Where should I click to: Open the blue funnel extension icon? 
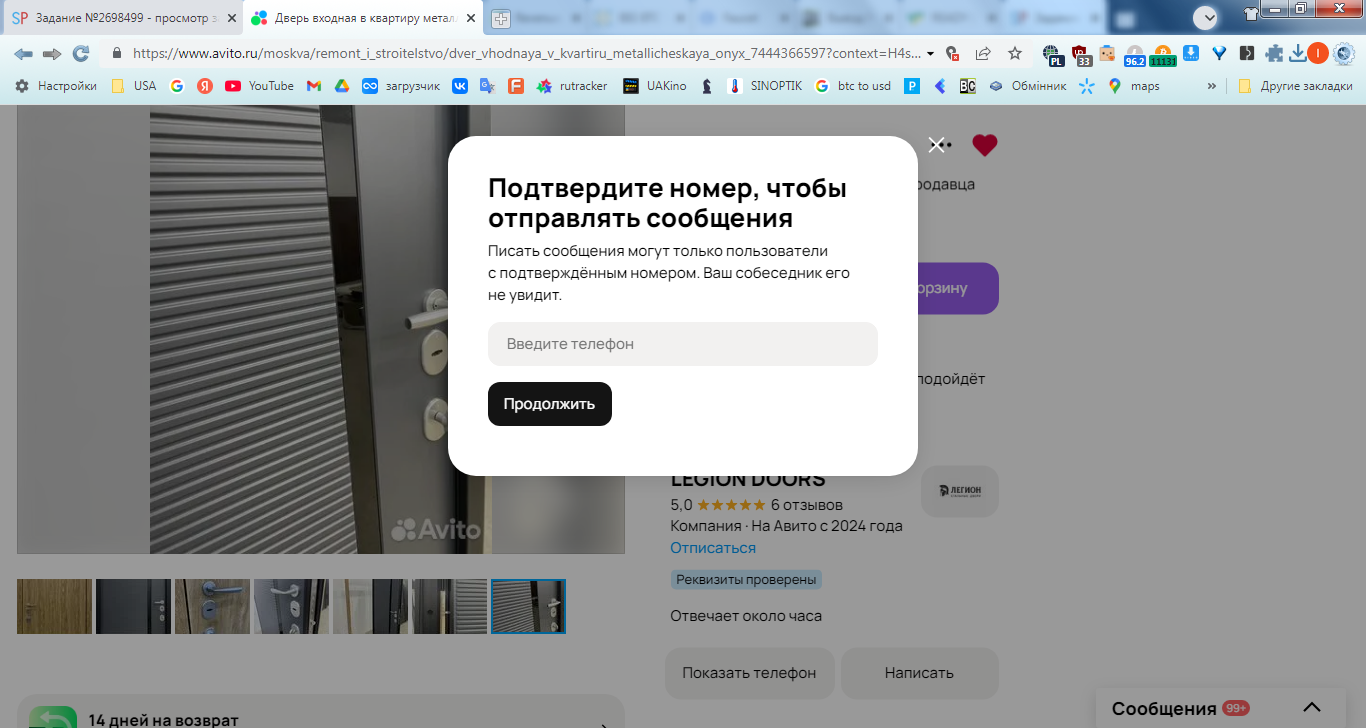[1219, 53]
